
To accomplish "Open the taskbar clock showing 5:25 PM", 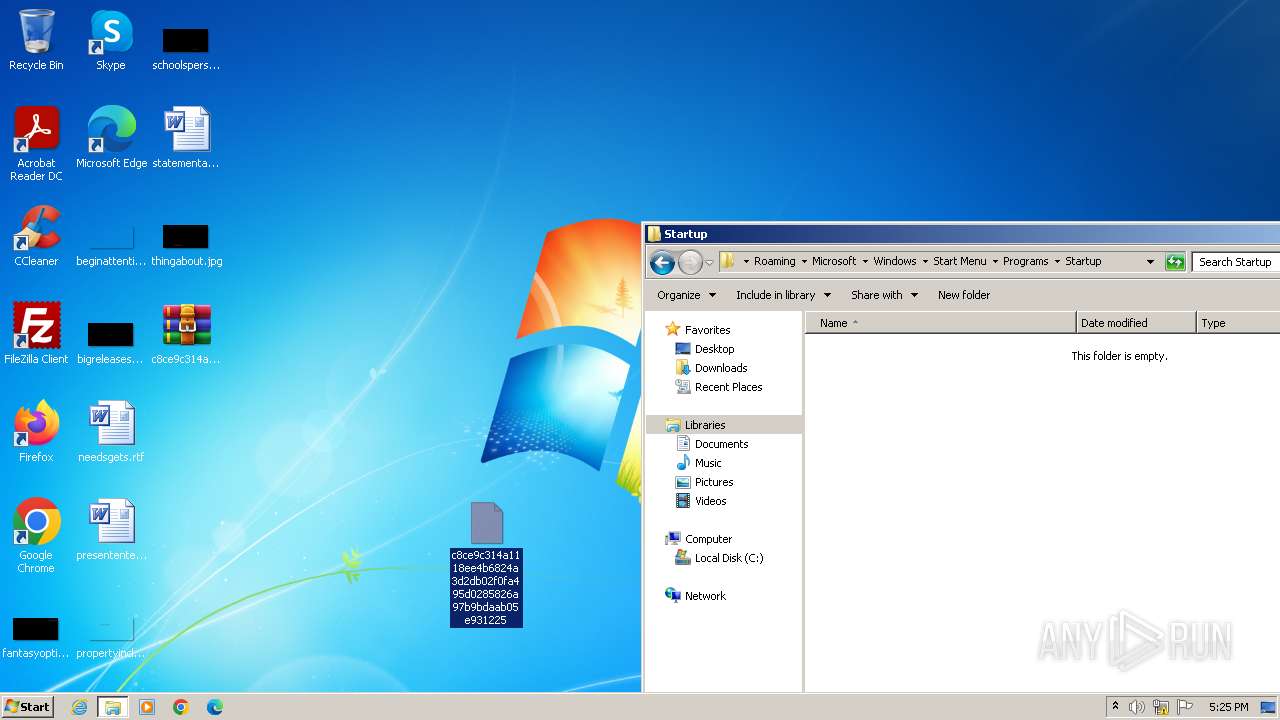I will point(1228,707).
